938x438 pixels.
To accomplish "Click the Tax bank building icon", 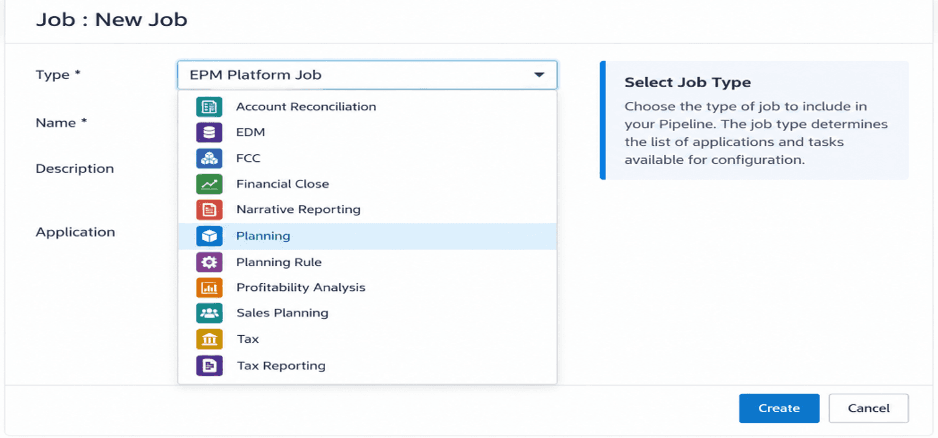I will [209, 339].
